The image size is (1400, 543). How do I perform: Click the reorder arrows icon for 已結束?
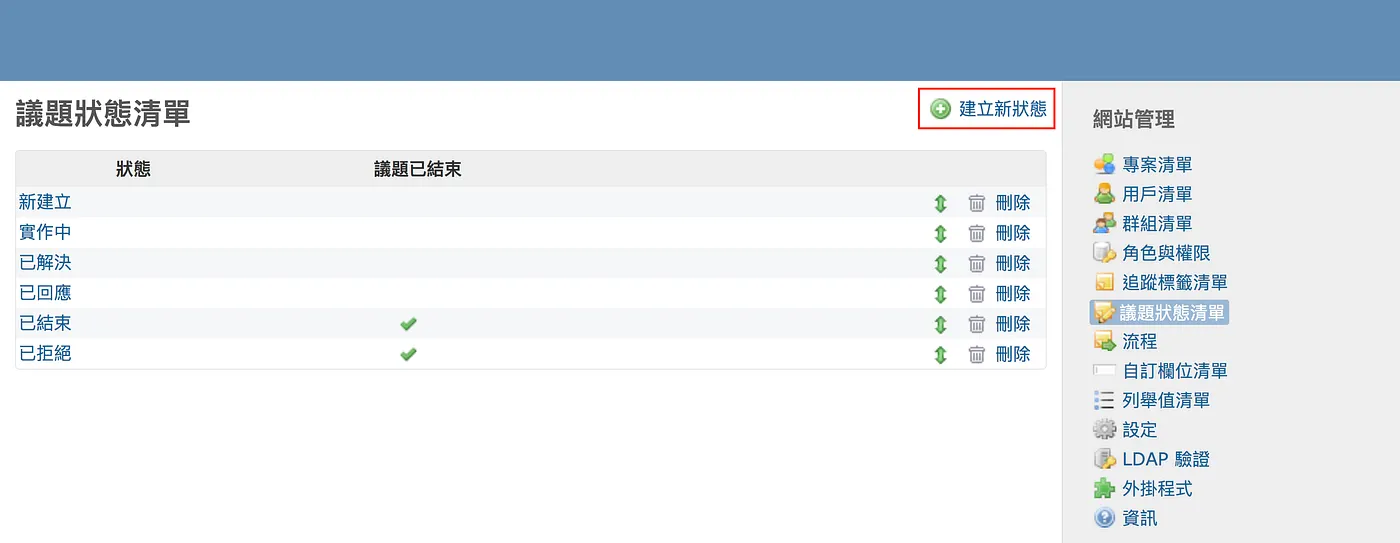click(x=940, y=324)
